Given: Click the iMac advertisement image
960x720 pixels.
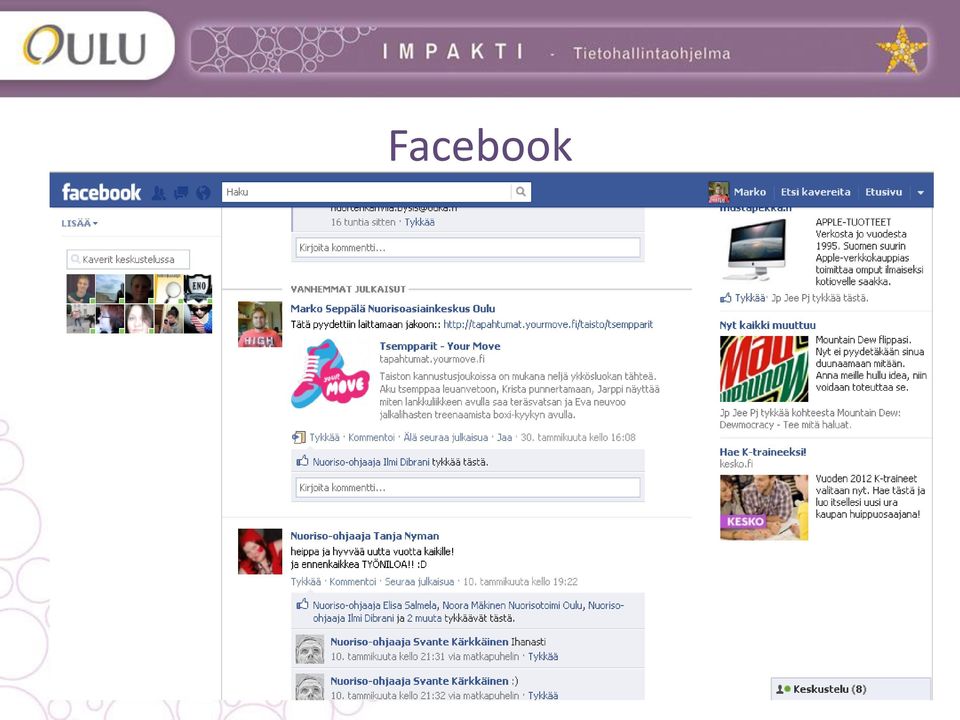Looking at the screenshot, I should click(x=757, y=250).
